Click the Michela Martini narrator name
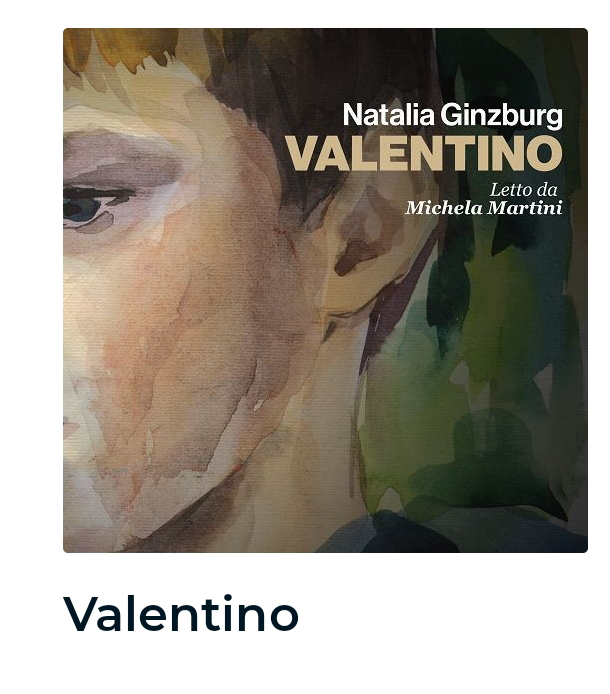This screenshot has height=694, width=610. (484, 208)
